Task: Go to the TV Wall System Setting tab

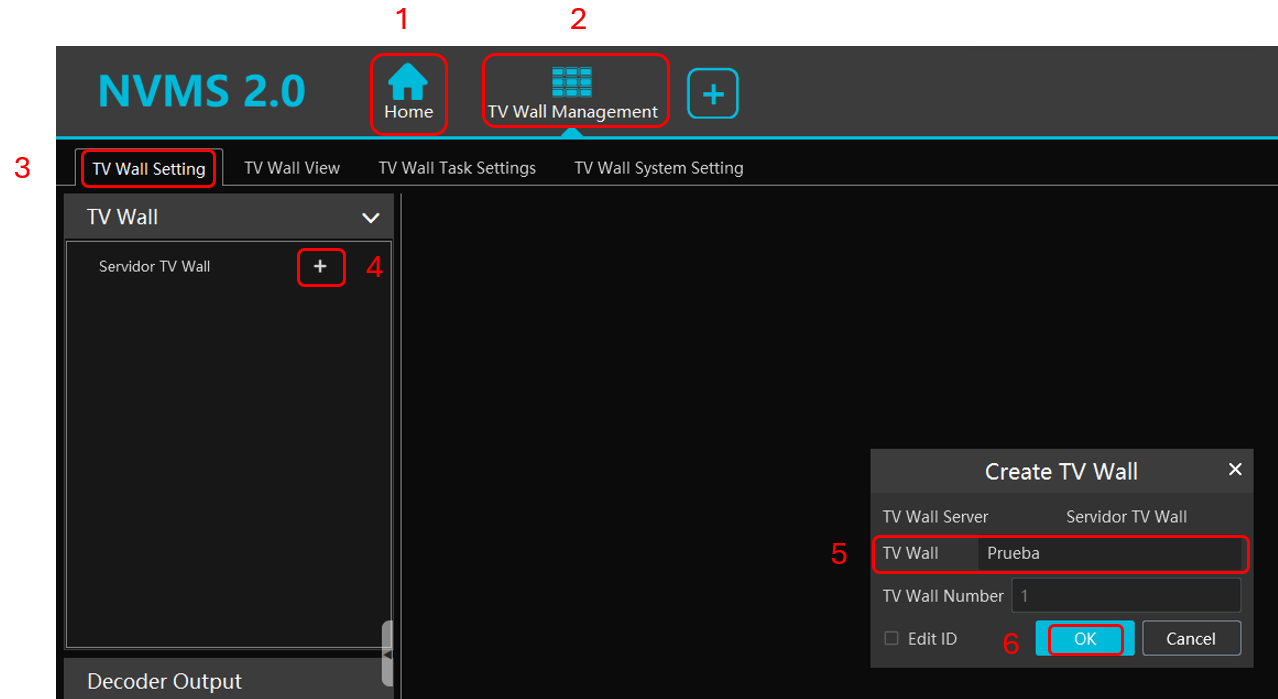Action: [x=658, y=168]
